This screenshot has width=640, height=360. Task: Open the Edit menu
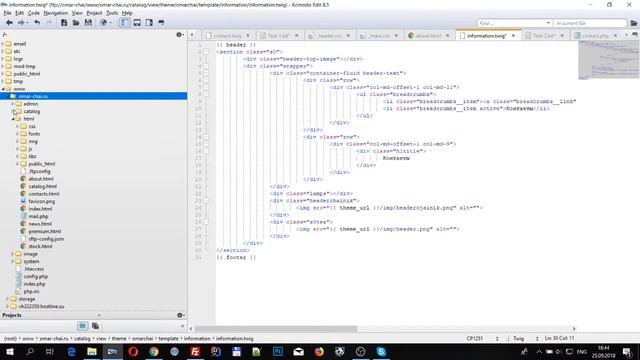point(19,13)
